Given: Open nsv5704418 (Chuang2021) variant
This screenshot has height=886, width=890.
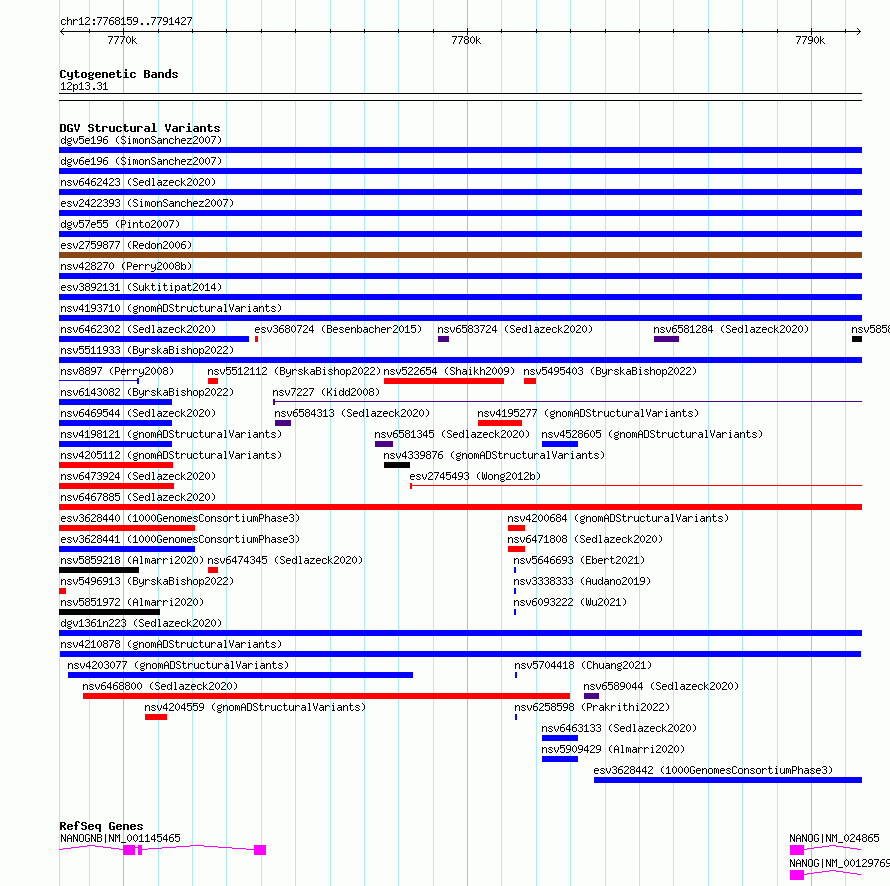Looking at the screenshot, I should [x=583, y=665].
